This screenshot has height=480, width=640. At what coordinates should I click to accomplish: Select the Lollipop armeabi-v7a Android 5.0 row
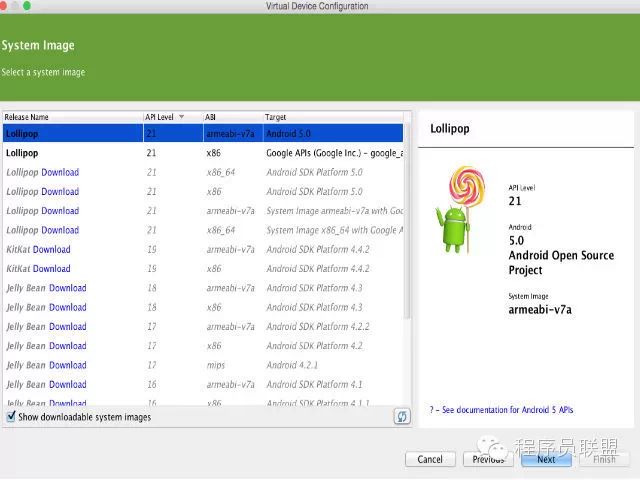coord(203,133)
